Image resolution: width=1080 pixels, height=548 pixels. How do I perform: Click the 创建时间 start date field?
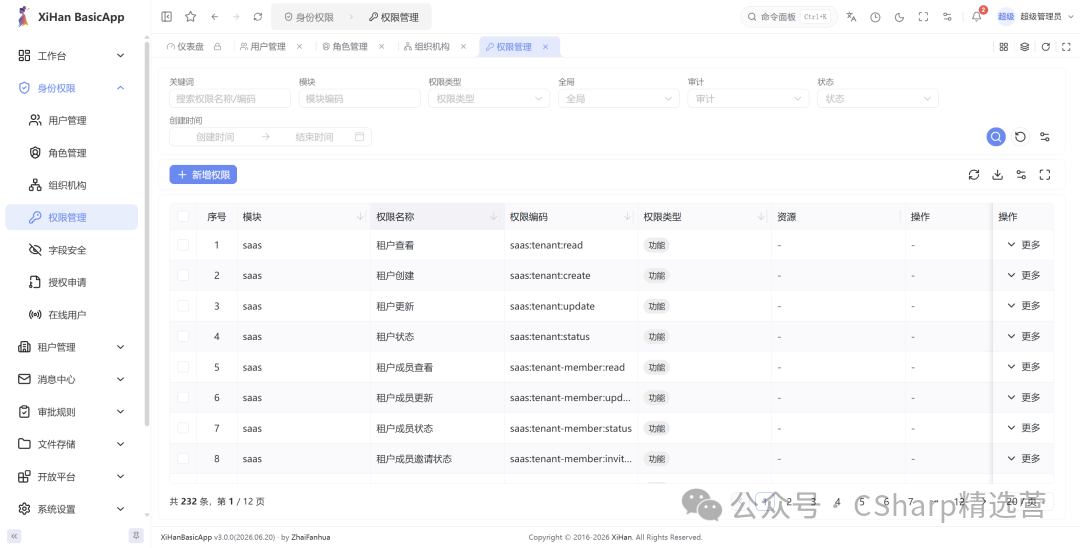[215, 137]
